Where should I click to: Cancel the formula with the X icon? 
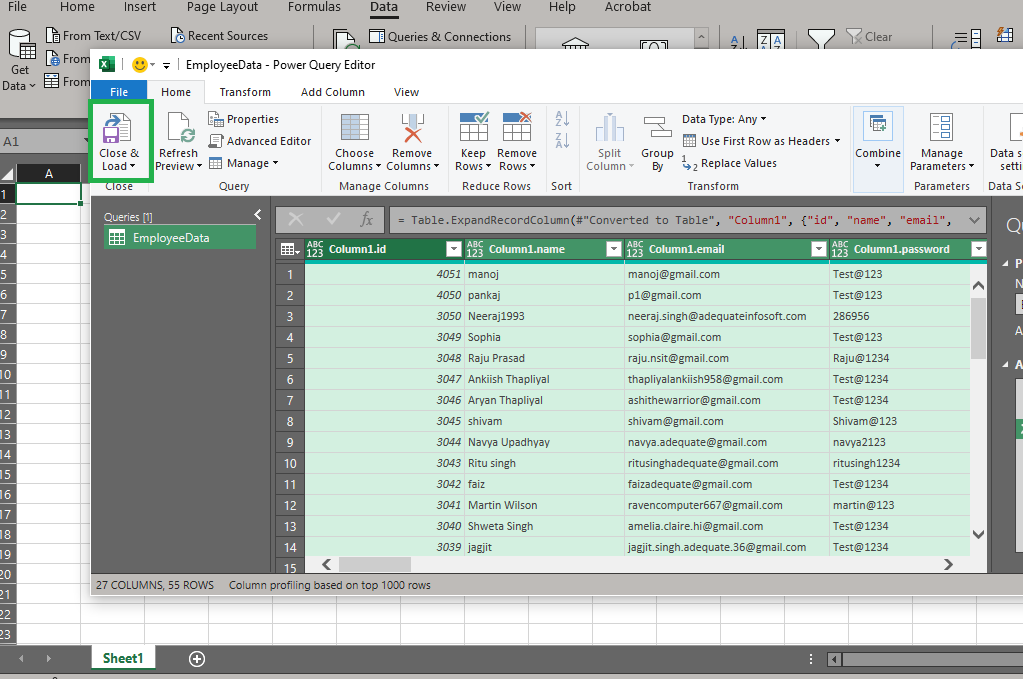296,220
